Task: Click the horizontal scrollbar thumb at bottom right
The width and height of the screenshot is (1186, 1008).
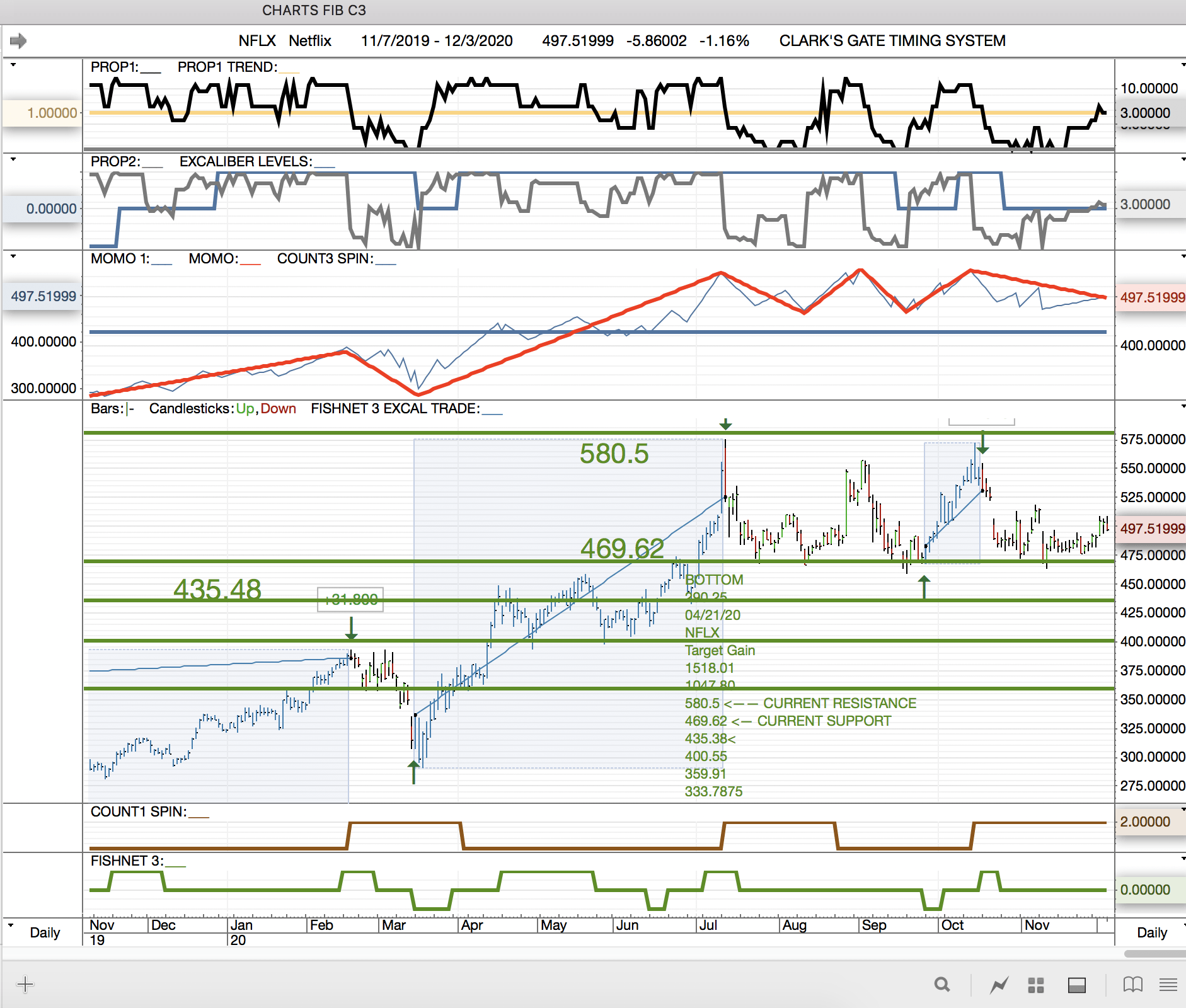Action: (1154, 954)
